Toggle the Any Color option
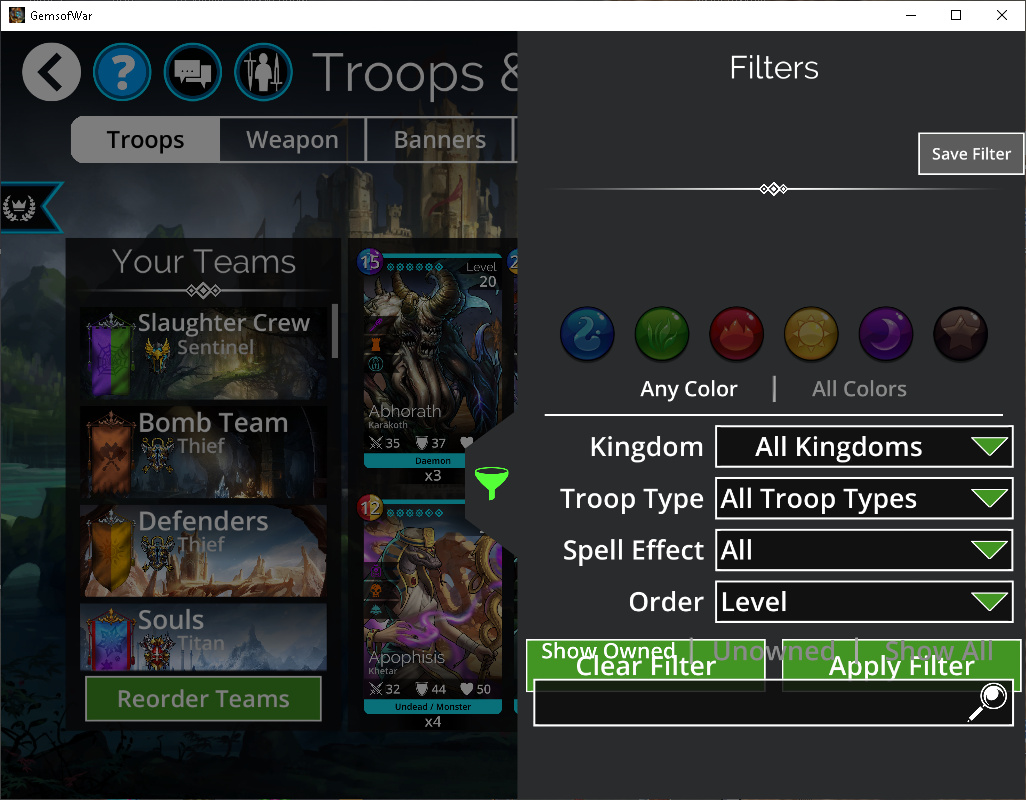The height and width of the screenshot is (800, 1026). [x=688, y=389]
